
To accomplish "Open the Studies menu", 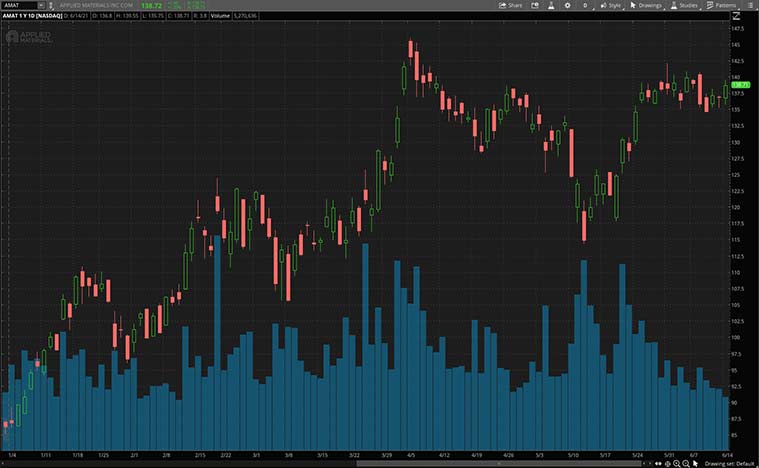I will coord(685,5).
